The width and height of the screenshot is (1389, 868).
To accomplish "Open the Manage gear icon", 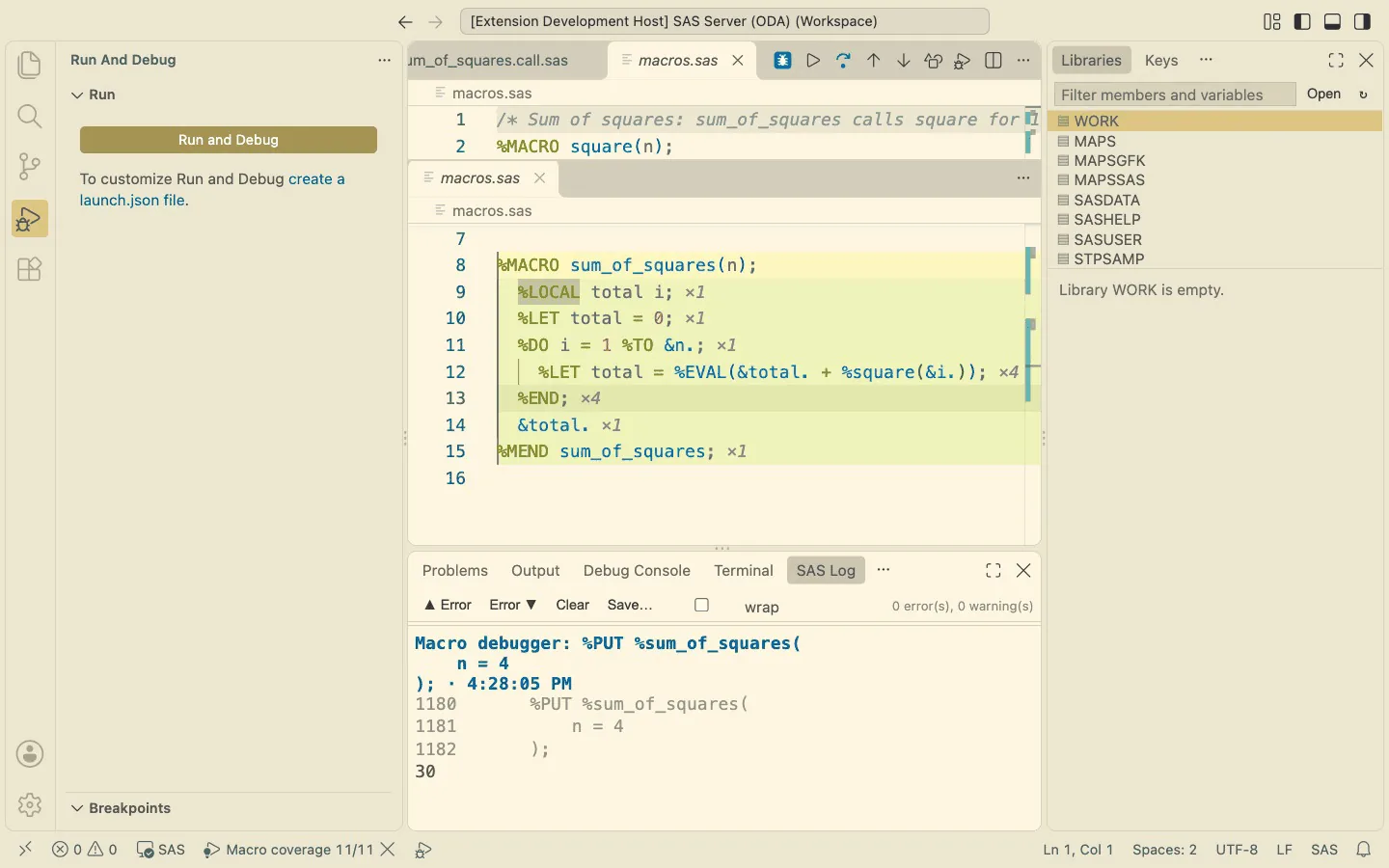I will coord(30,804).
